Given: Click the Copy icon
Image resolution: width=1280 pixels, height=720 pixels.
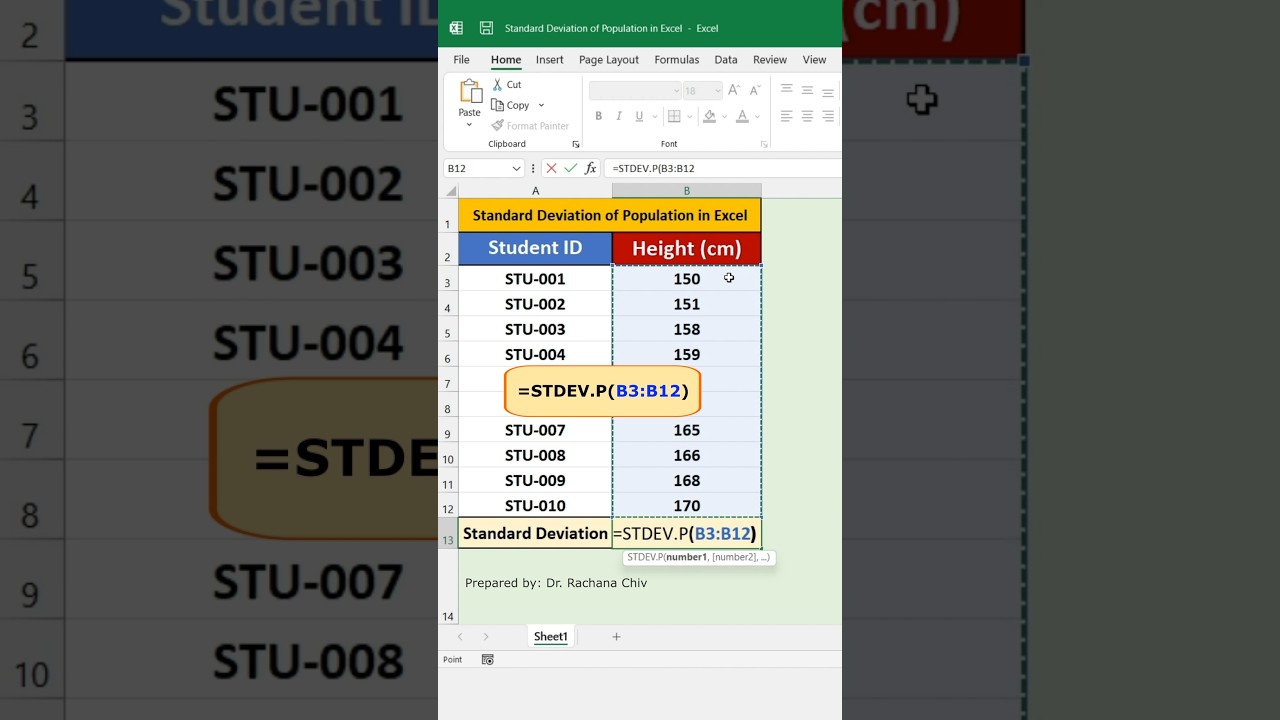Looking at the screenshot, I should (x=497, y=105).
